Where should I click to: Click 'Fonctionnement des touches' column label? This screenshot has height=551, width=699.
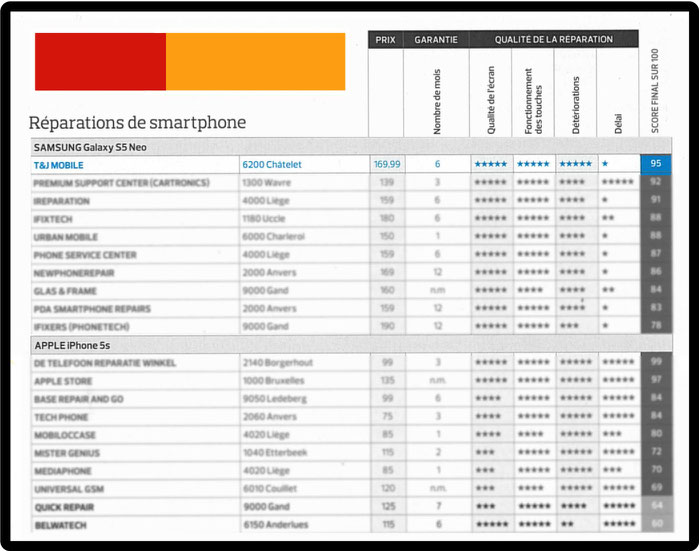tap(533, 101)
